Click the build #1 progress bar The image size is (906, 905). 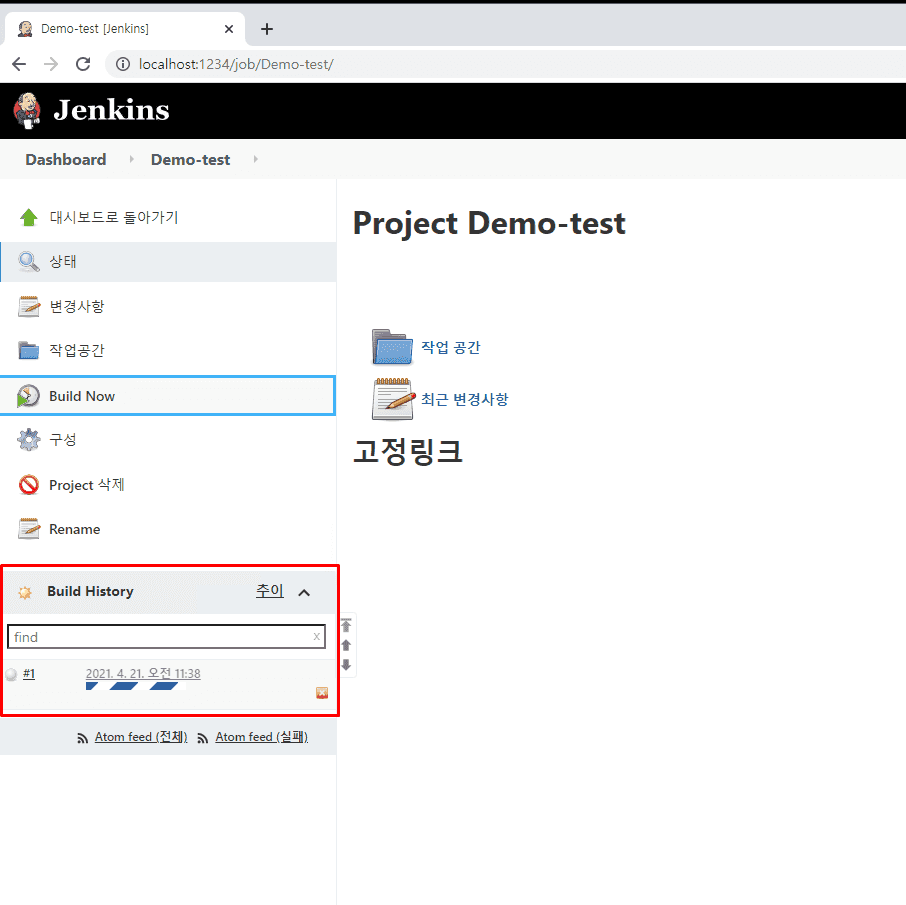(136, 686)
